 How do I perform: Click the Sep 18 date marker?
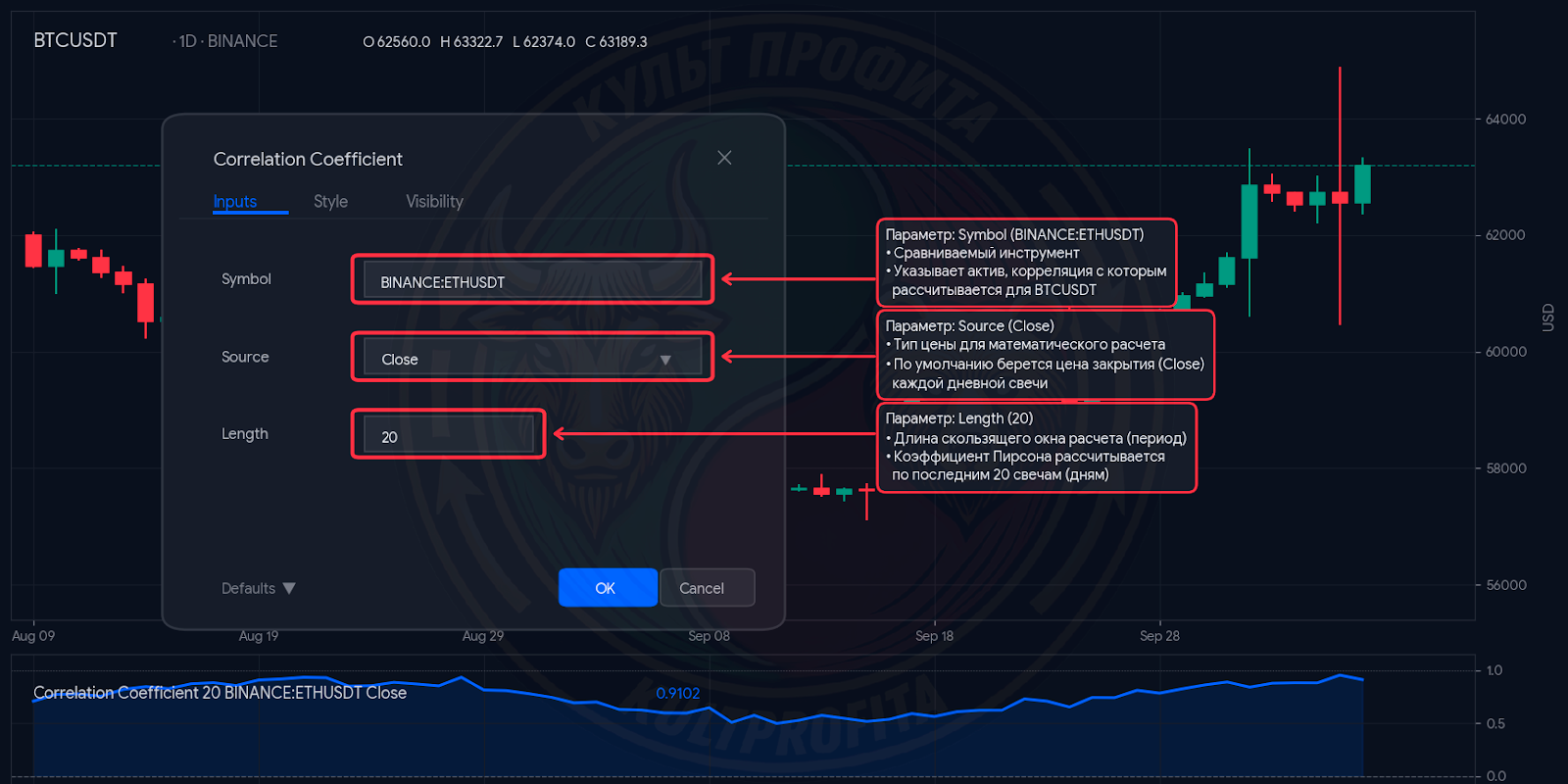(934, 636)
